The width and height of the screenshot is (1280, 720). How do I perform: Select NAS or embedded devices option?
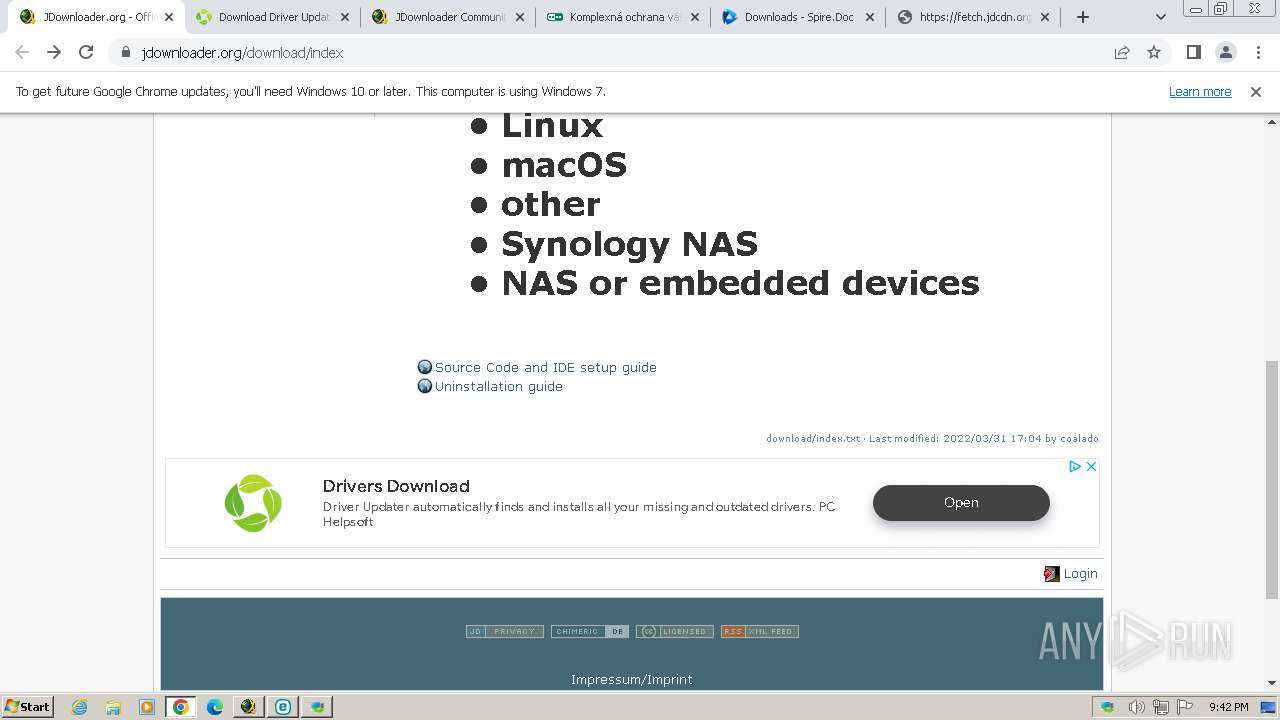(x=740, y=283)
